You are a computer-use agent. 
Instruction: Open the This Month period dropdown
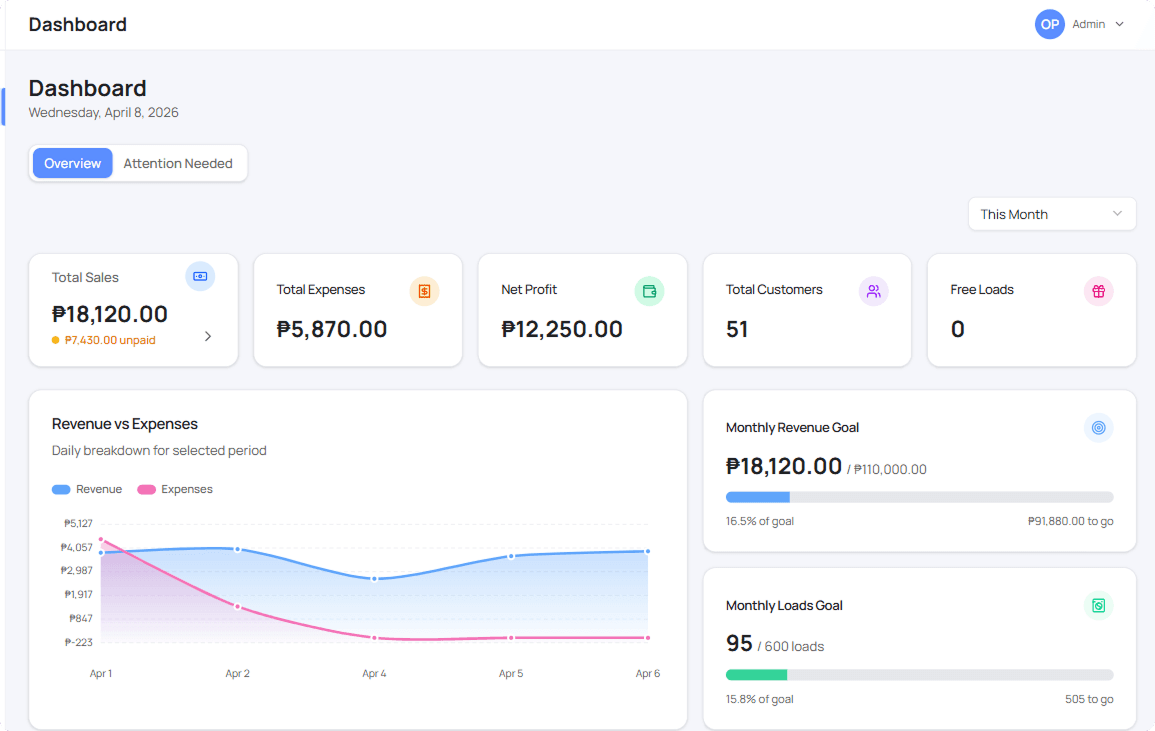tap(1052, 214)
